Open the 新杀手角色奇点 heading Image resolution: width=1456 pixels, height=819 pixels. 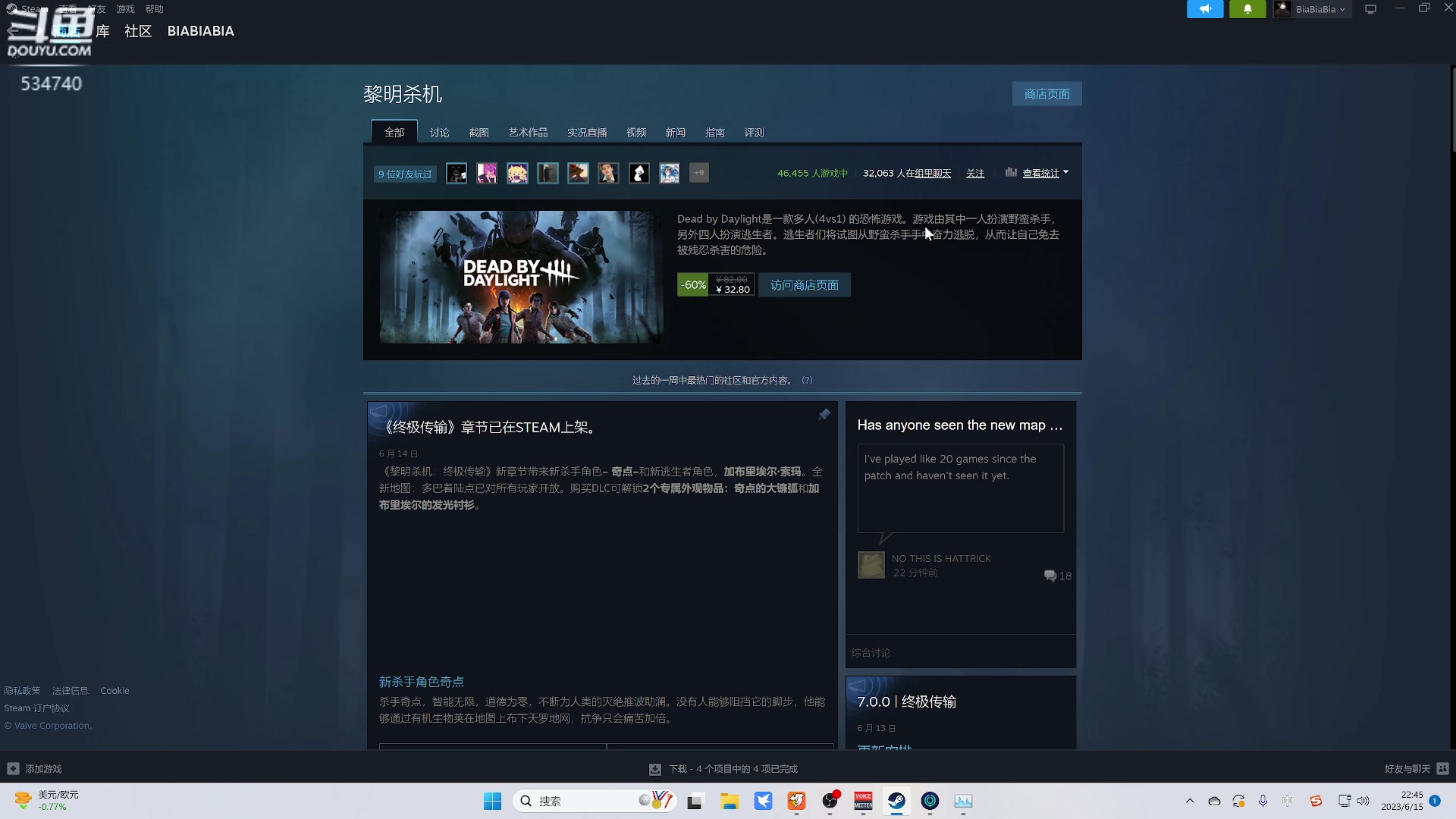click(x=421, y=682)
